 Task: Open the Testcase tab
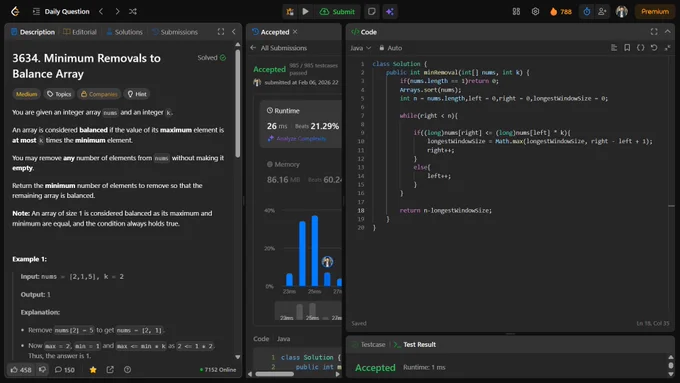coord(369,344)
